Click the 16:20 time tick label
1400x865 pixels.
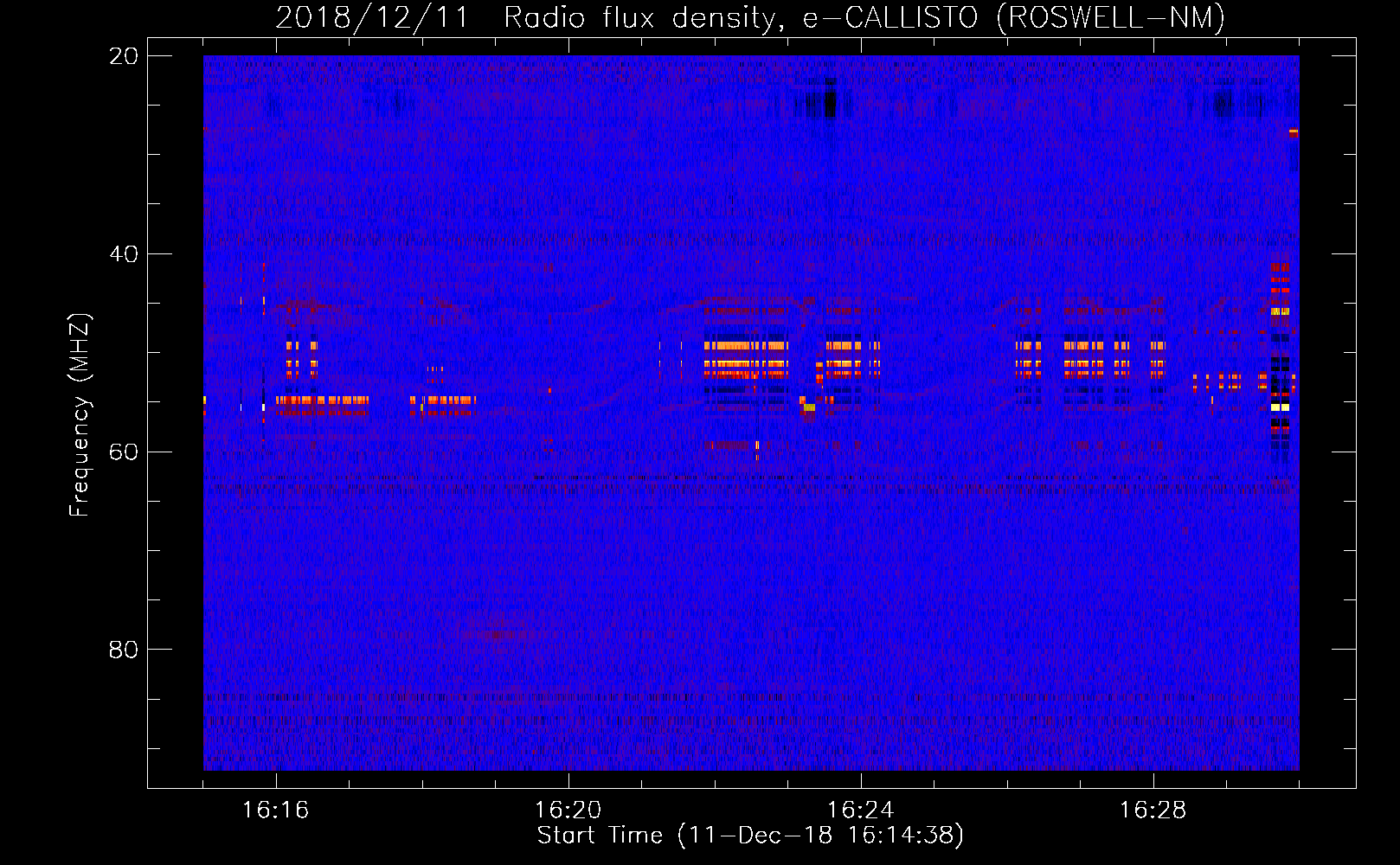click(x=568, y=811)
